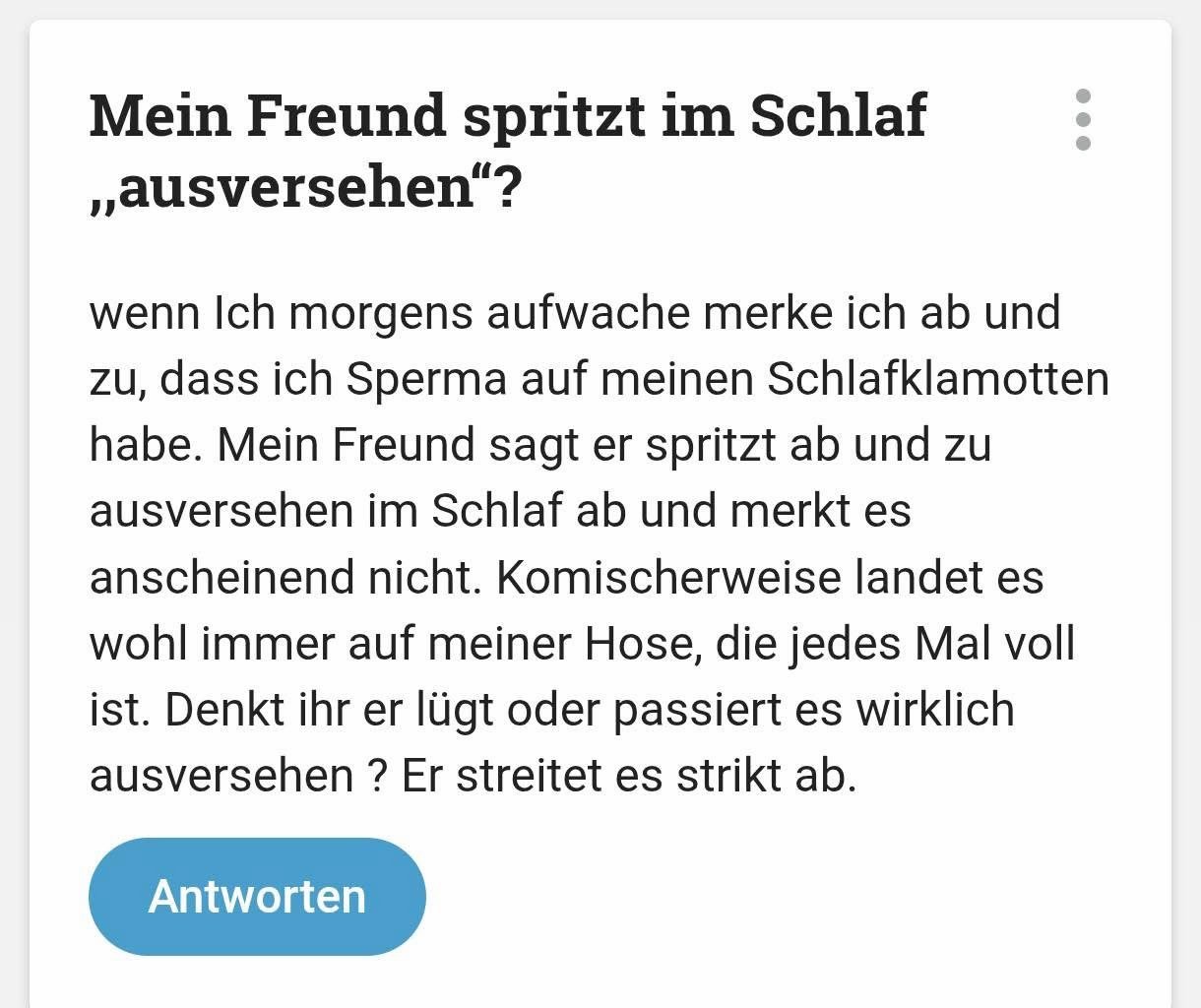This screenshot has width=1201, height=1008.
Task: Click the line starting "ist. Denkt ihr"
Action: click(551, 709)
